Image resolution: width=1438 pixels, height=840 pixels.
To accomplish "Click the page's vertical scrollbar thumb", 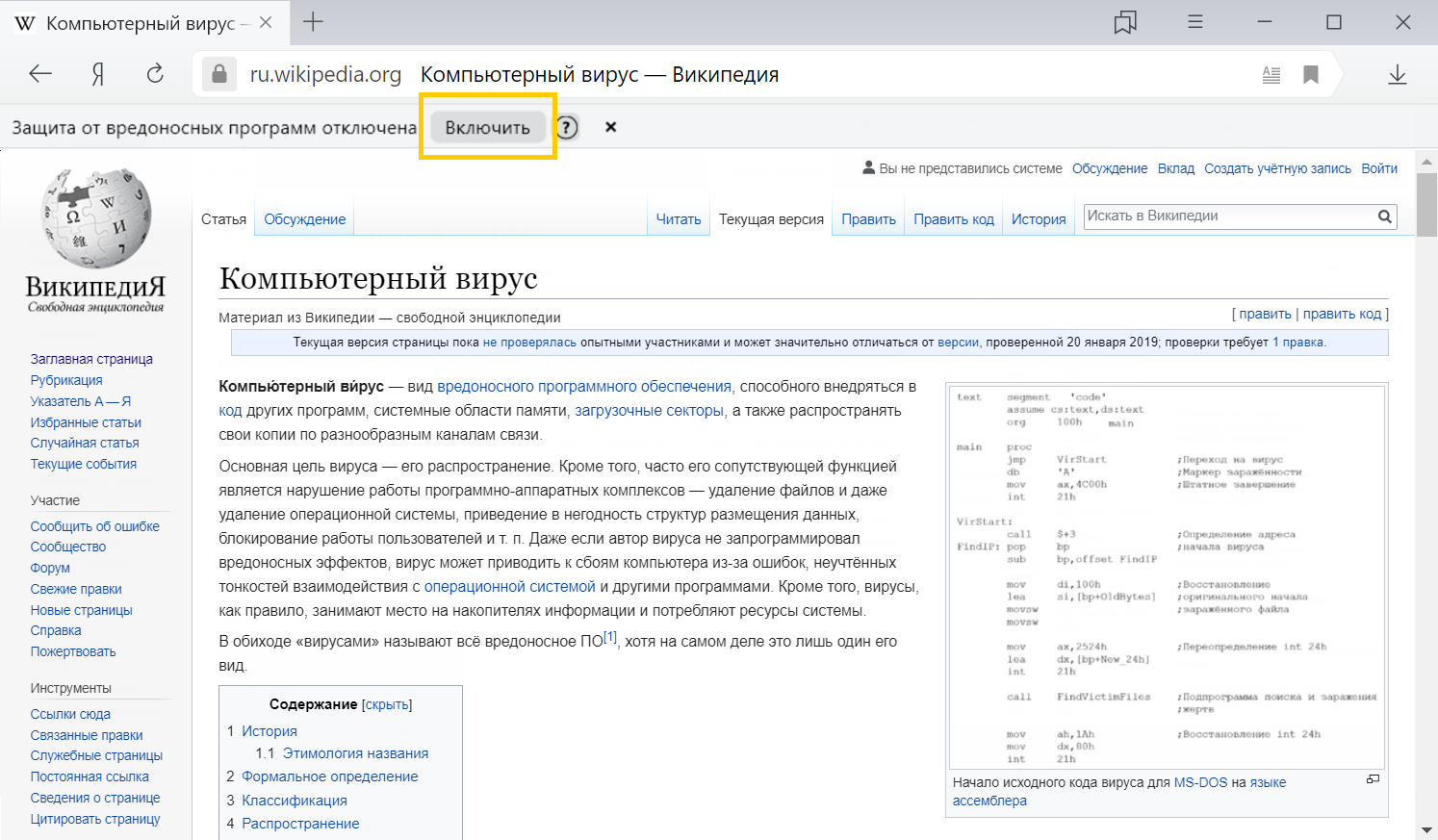I will (x=1426, y=205).
